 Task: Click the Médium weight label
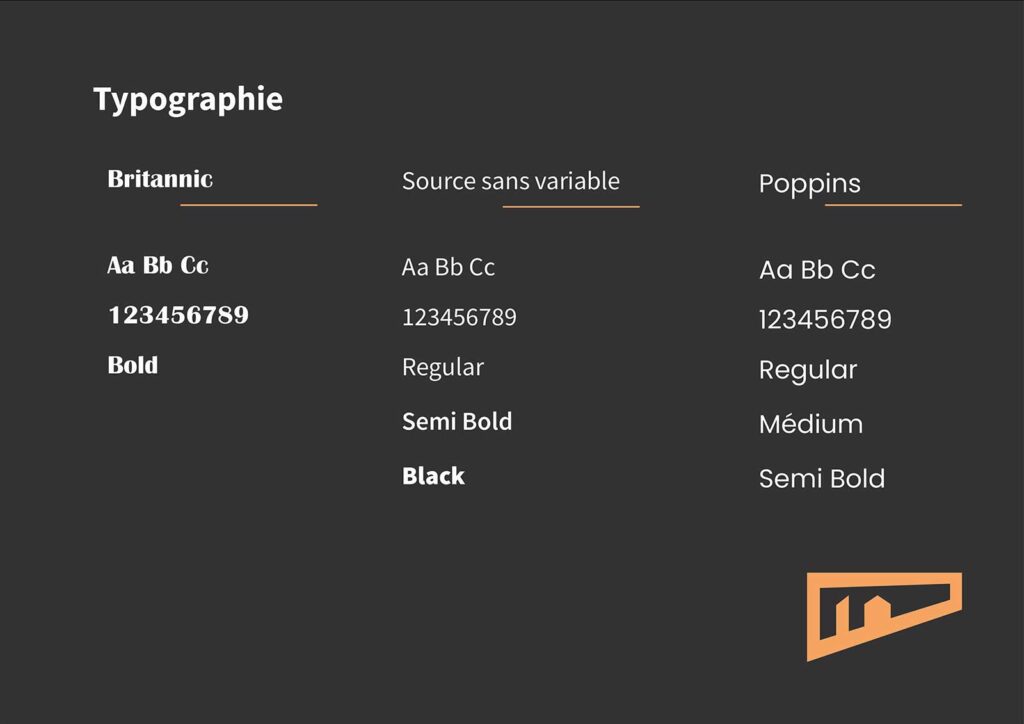tap(811, 424)
